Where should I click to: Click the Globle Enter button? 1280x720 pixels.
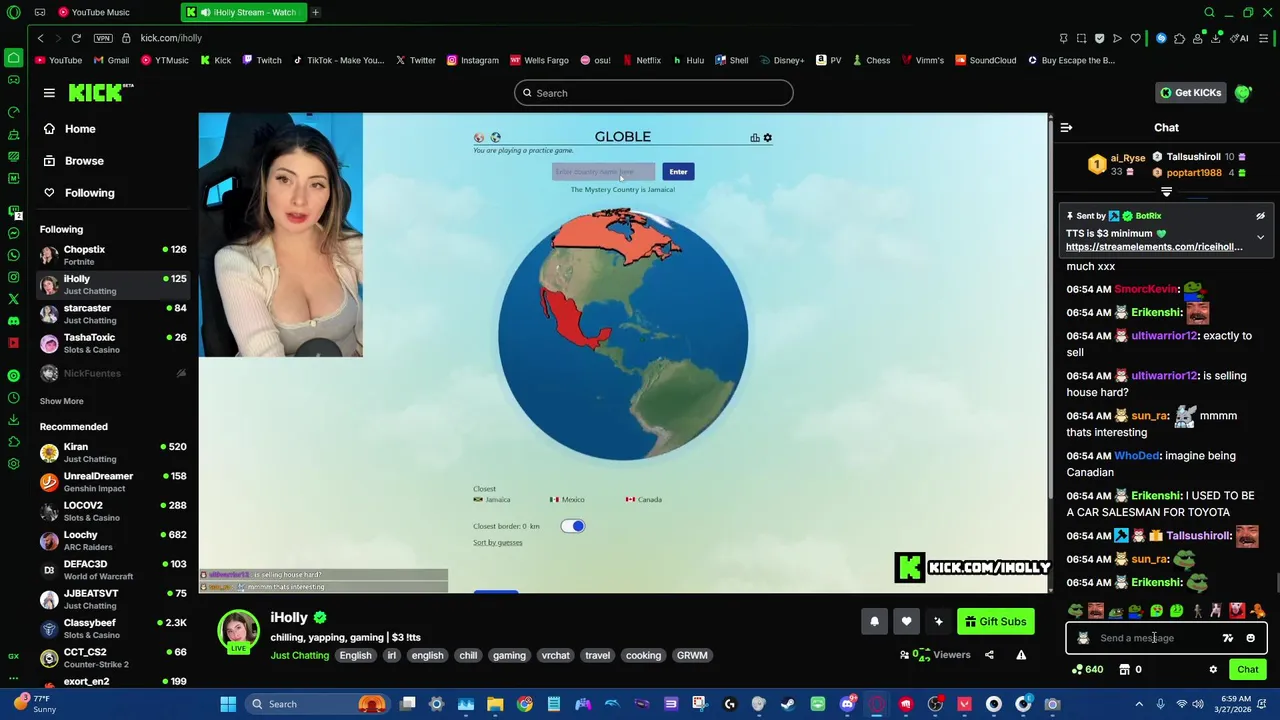click(x=678, y=172)
